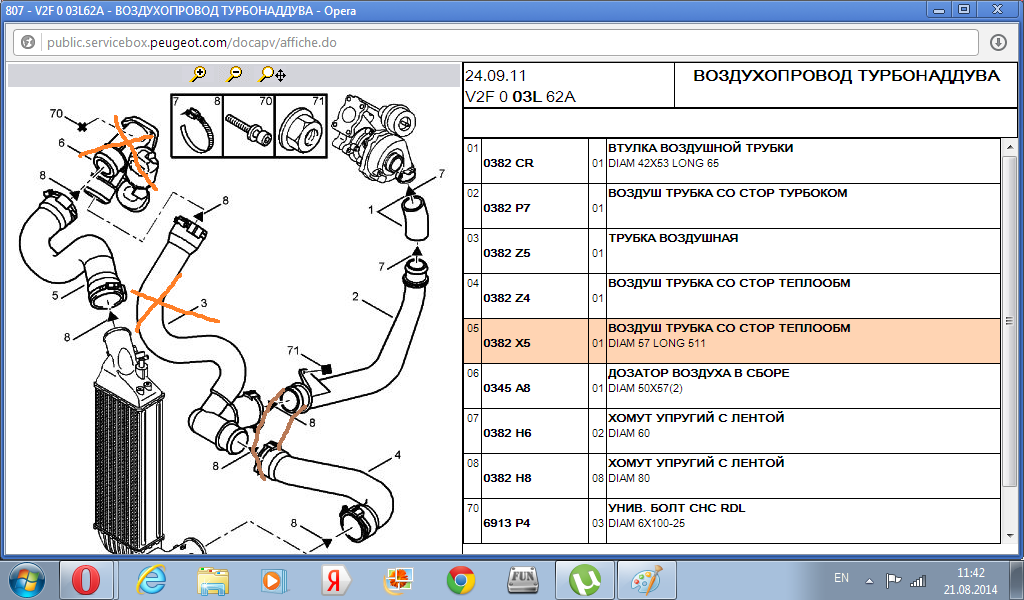The height and width of the screenshot is (600, 1024).
Task: Click the zoom out magnifier icon
Action: point(235,74)
